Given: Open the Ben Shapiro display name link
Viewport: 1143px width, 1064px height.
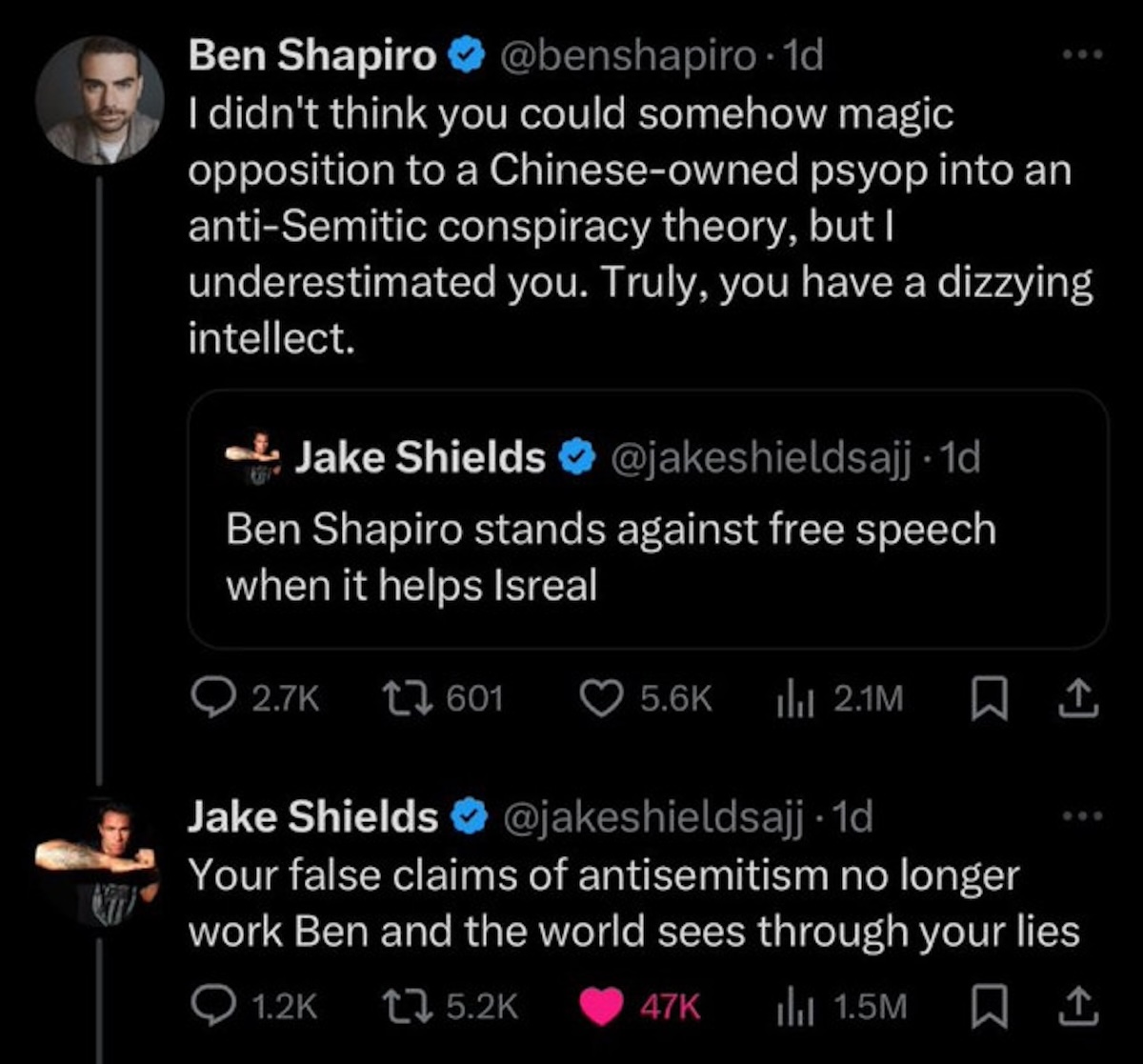Looking at the screenshot, I should [312, 57].
